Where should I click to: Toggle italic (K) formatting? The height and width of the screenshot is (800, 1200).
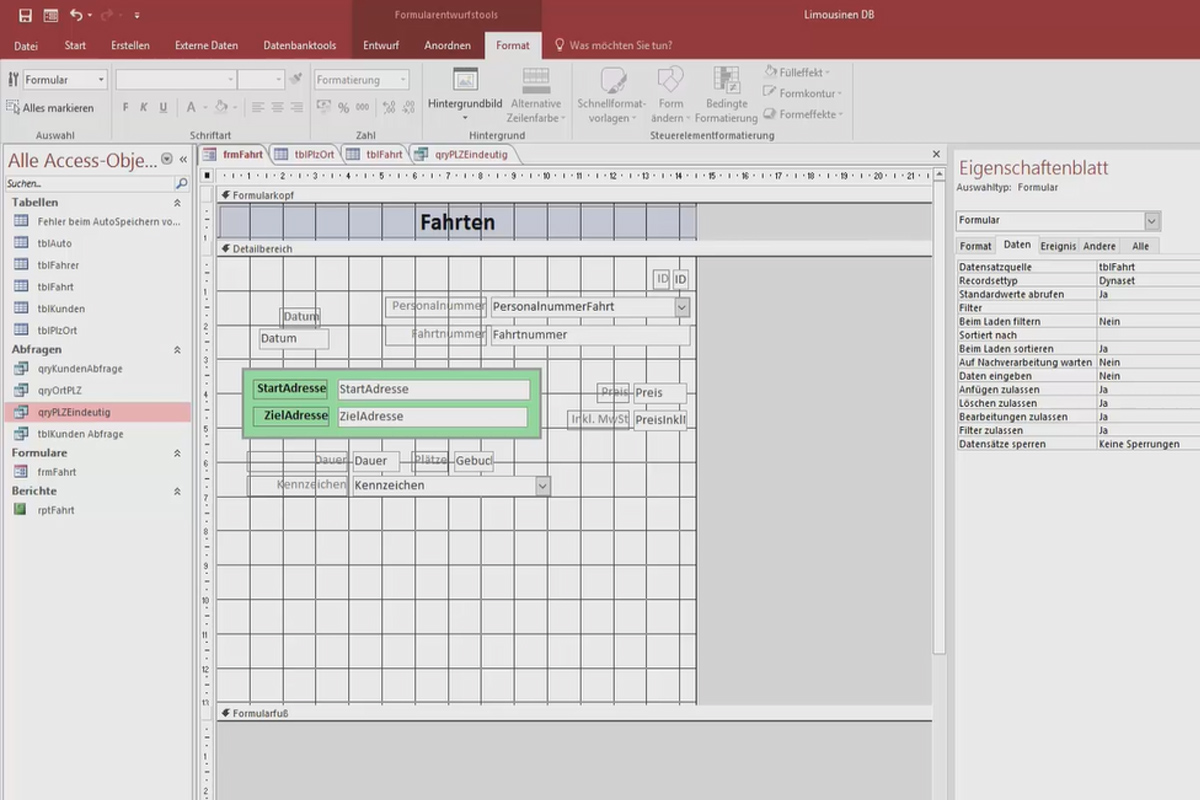point(144,107)
